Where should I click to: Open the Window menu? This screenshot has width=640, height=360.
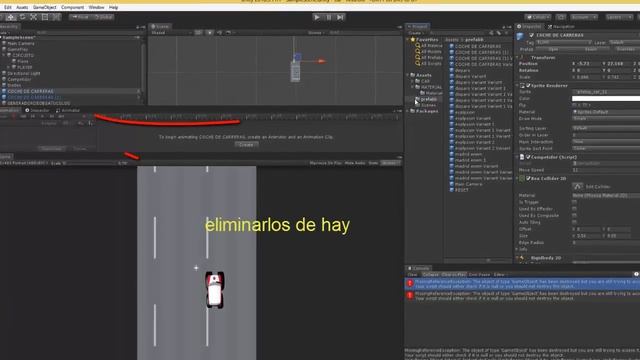(96, 7)
